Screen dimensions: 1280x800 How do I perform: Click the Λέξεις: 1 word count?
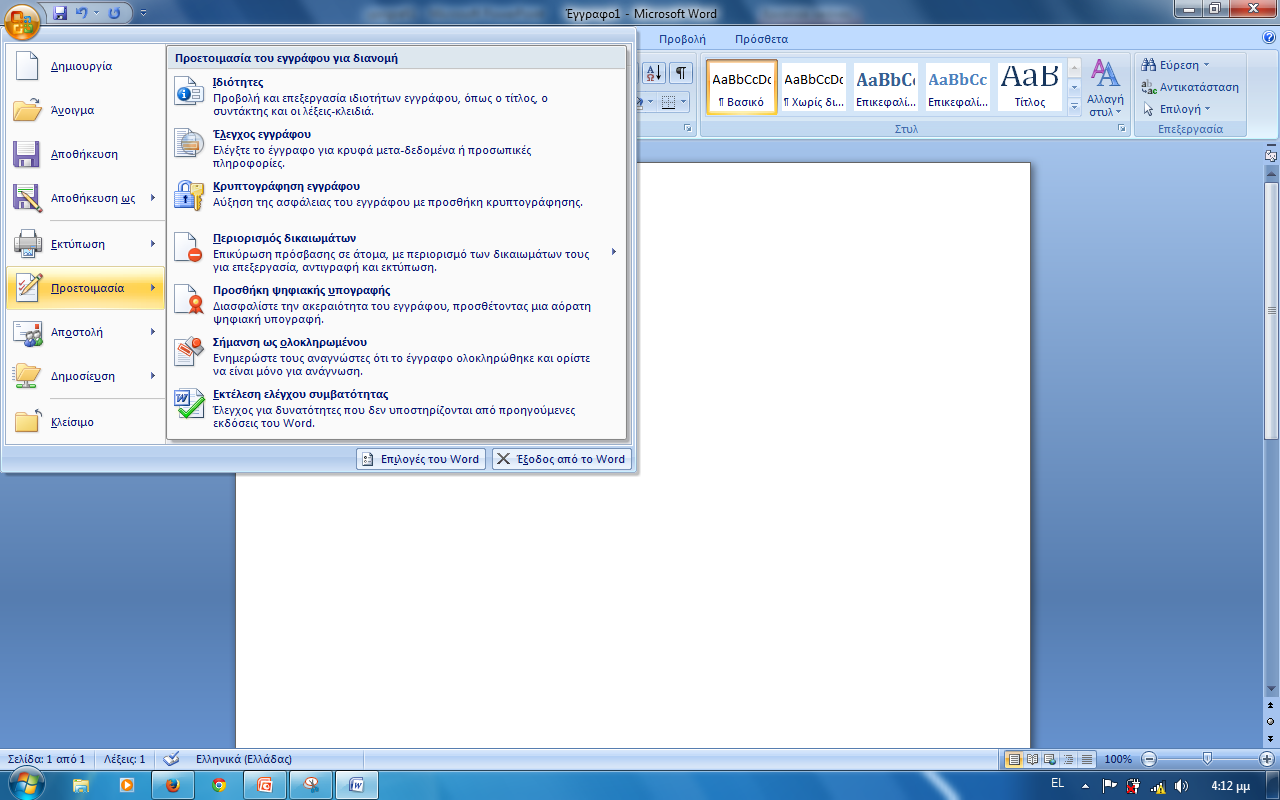(125, 759)
